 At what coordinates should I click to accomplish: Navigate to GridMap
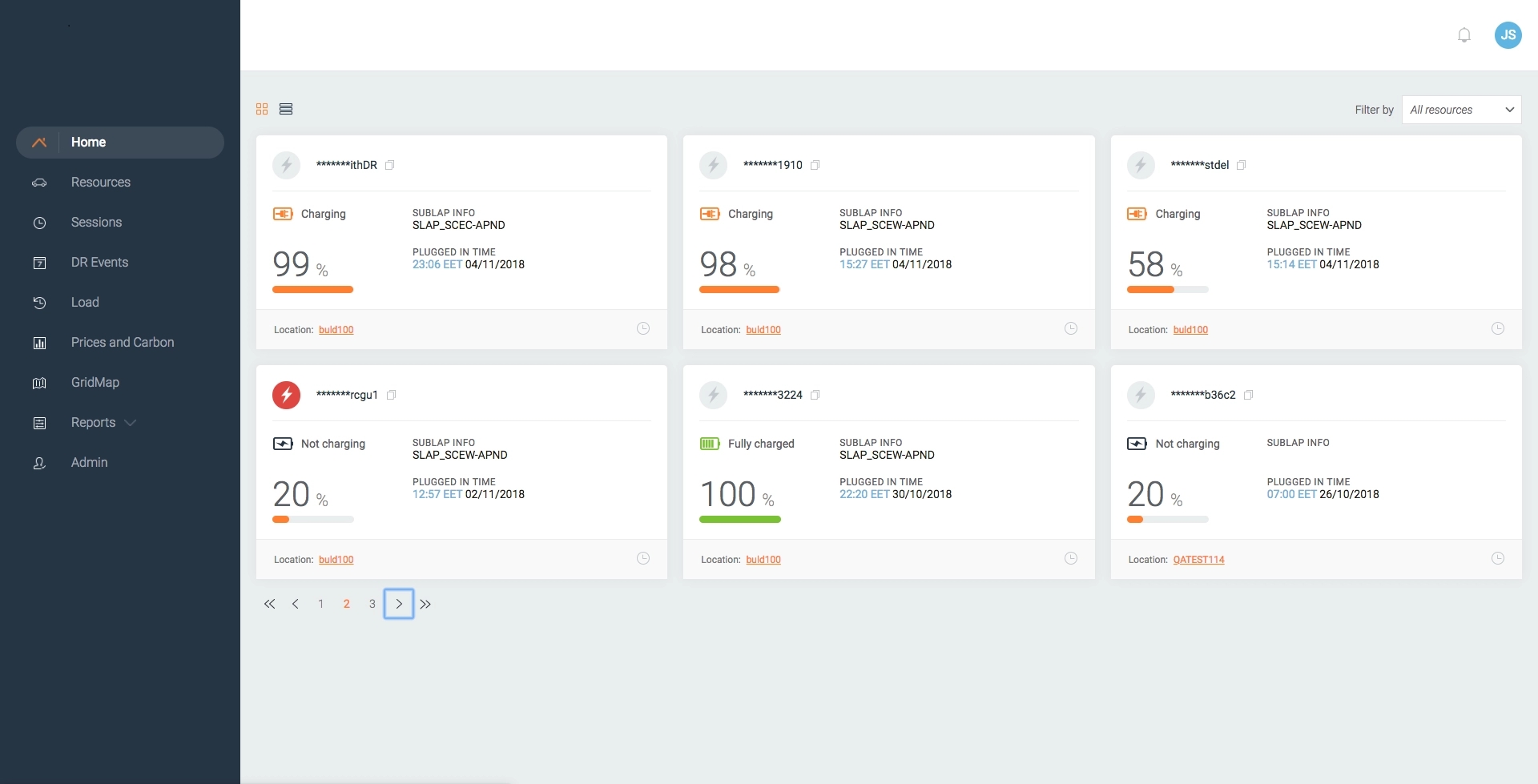click(x=95, y=383)
